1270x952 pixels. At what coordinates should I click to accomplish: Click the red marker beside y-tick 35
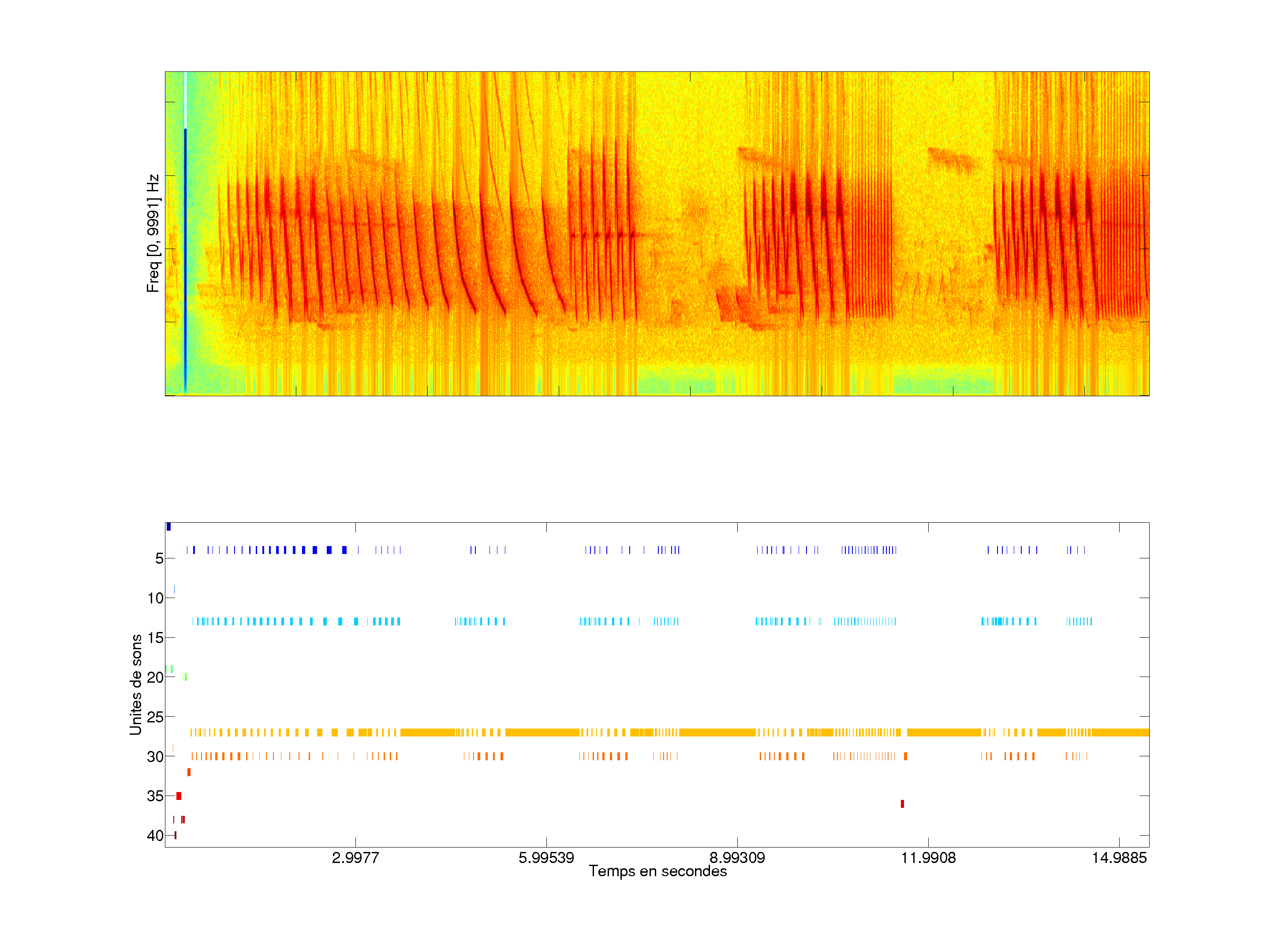coord(179,796)
